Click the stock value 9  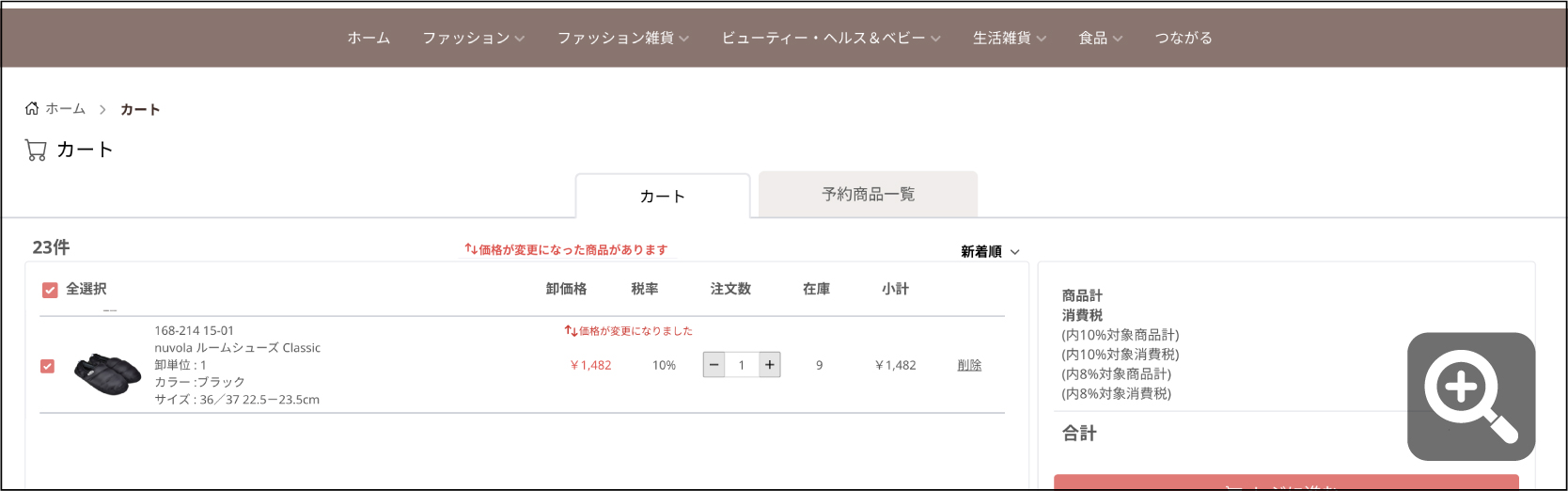pyautogui.click(x=820, y=365)
